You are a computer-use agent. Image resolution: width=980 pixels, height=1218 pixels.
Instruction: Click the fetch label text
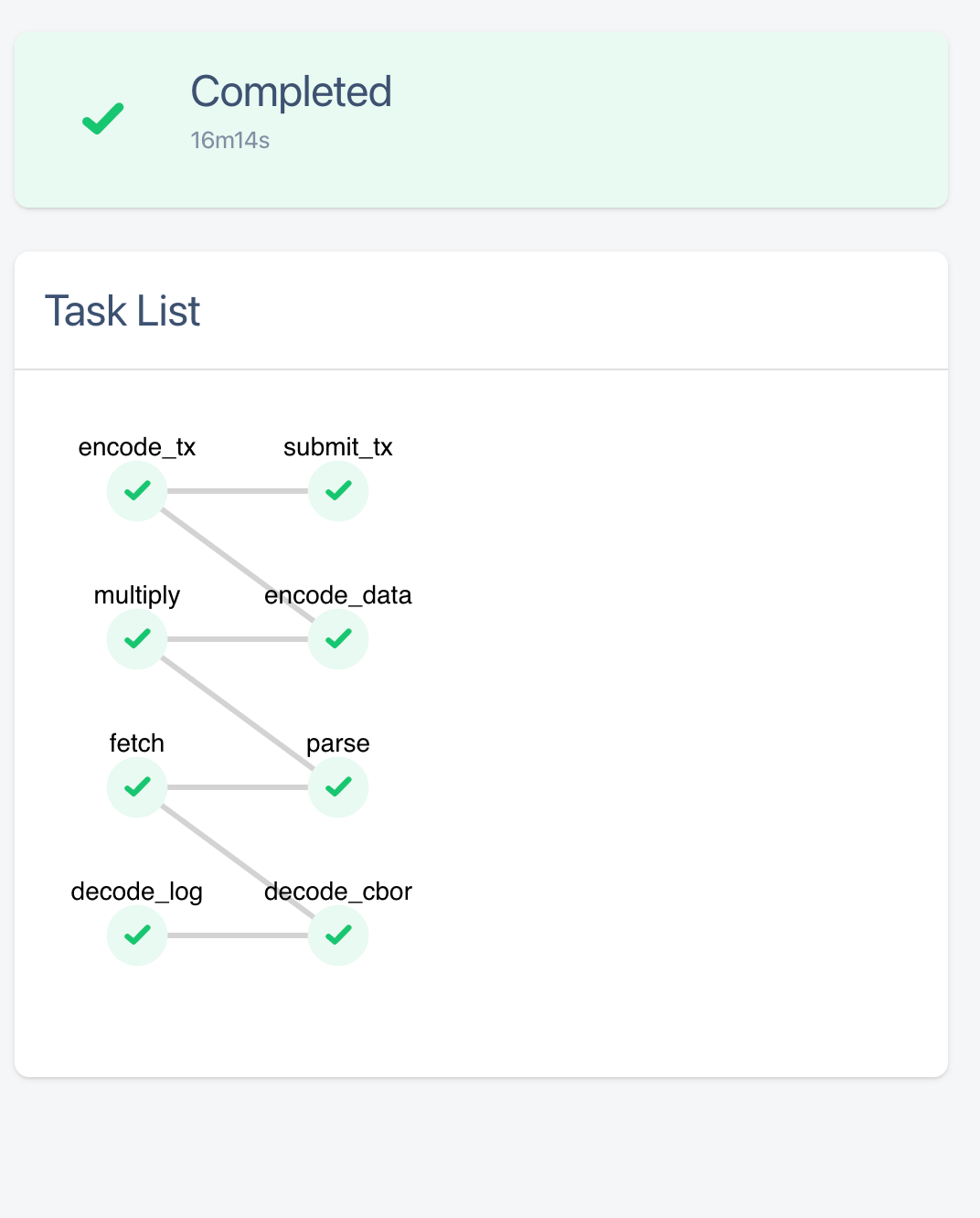tap(137, 743)
